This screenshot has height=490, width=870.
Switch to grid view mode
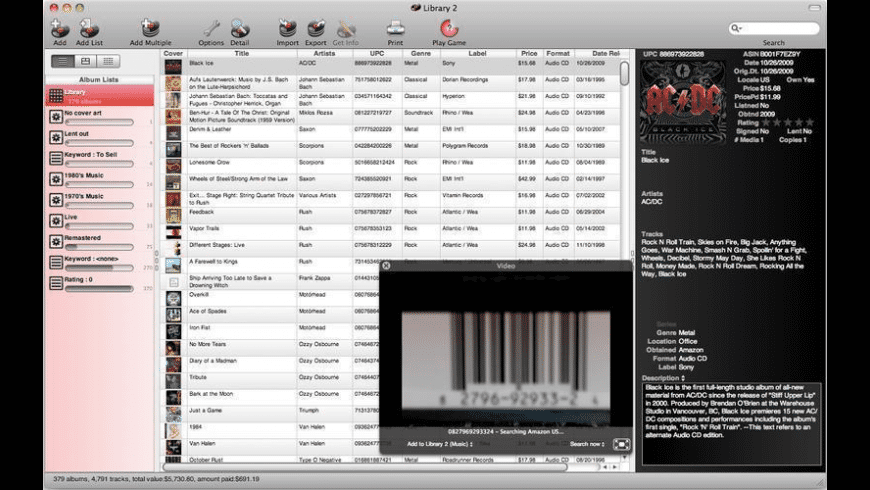pyautogui.click(x=107, y=62)
